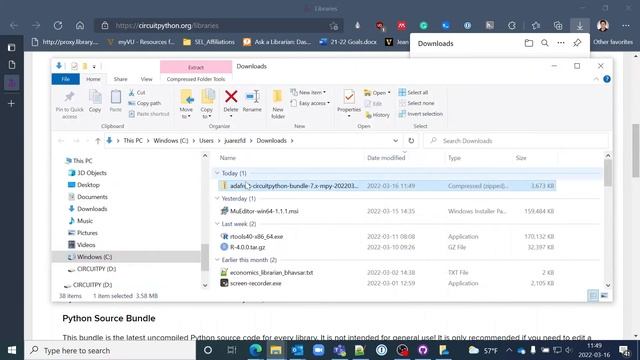Image resolution: width=640 pixels, height=360 pixels.
Task: Collapse the Today group
Action: point(217,173)
